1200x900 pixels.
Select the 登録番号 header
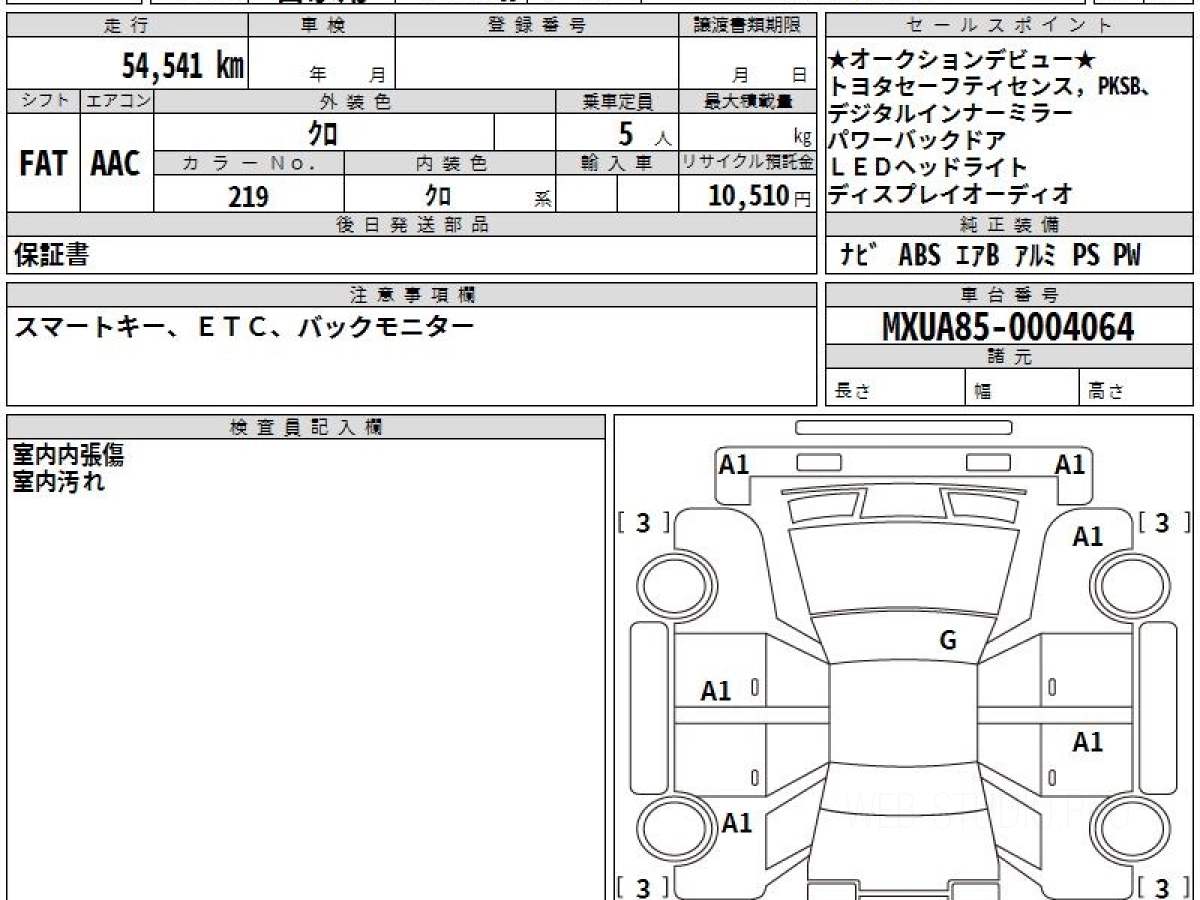tap(537, 26)
